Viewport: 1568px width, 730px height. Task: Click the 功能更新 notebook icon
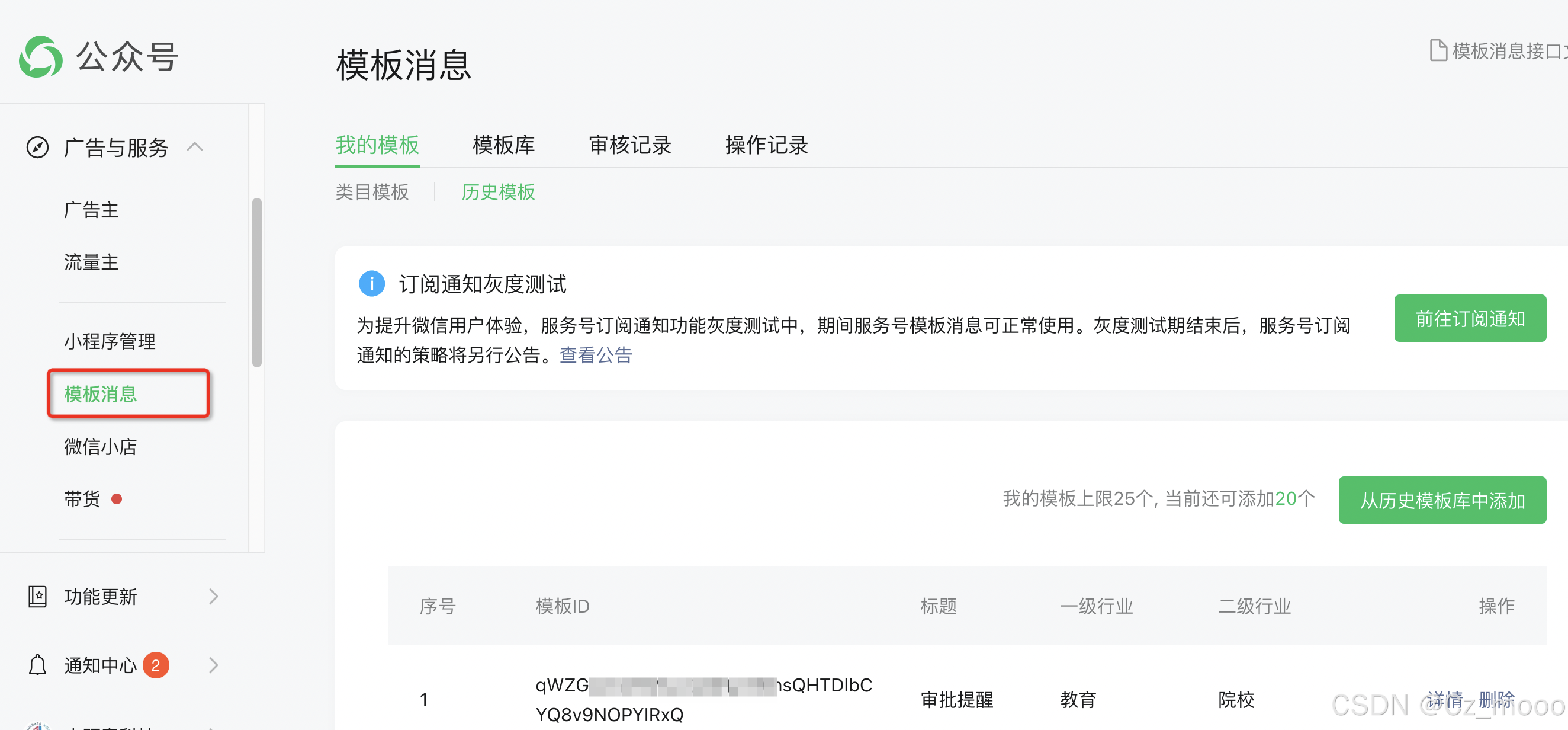click(37, 596)
